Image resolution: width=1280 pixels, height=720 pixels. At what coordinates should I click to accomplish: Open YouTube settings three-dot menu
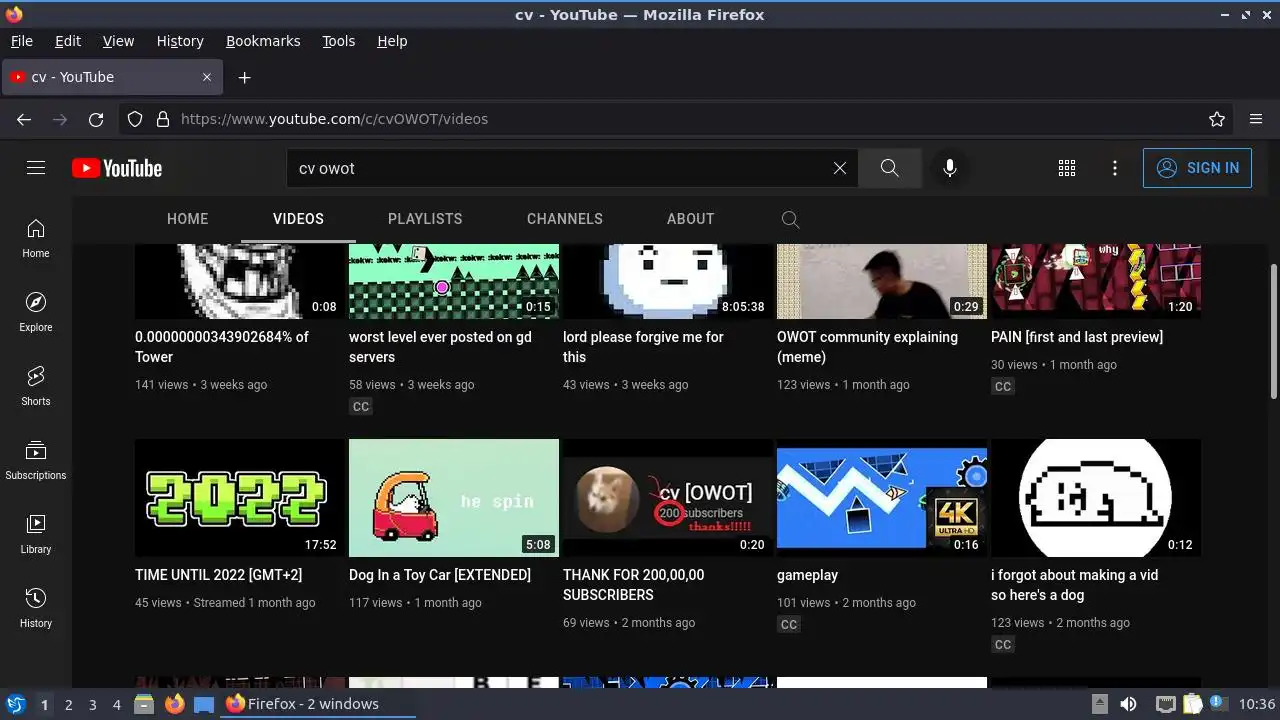(1115, 168)
